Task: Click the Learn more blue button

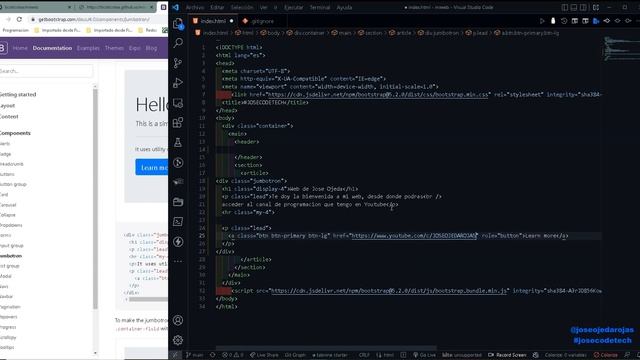Action: tap(151, 167)
